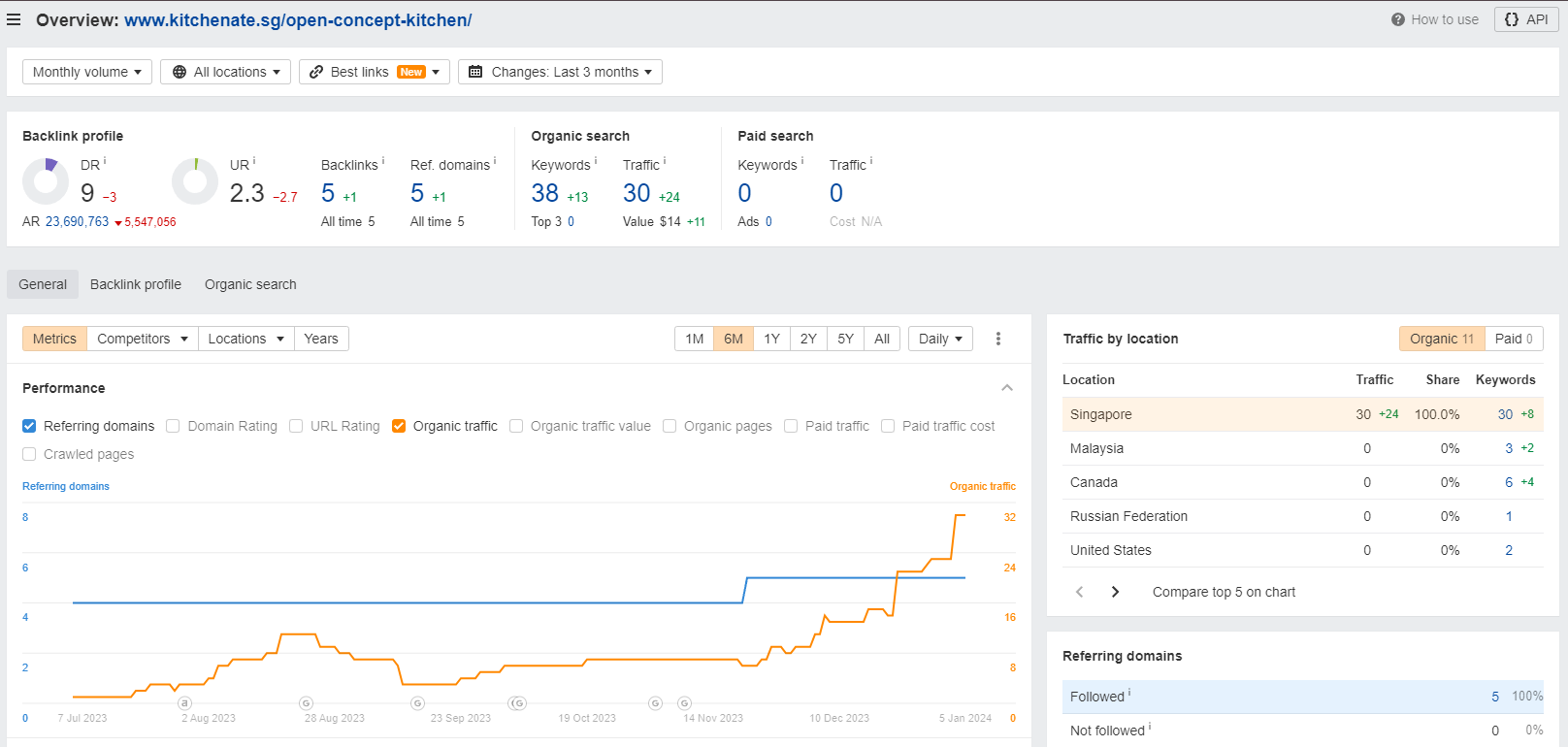Enable the Organic pages checkbox
This screenshot has height=747, width=1568.
[670, 426]
